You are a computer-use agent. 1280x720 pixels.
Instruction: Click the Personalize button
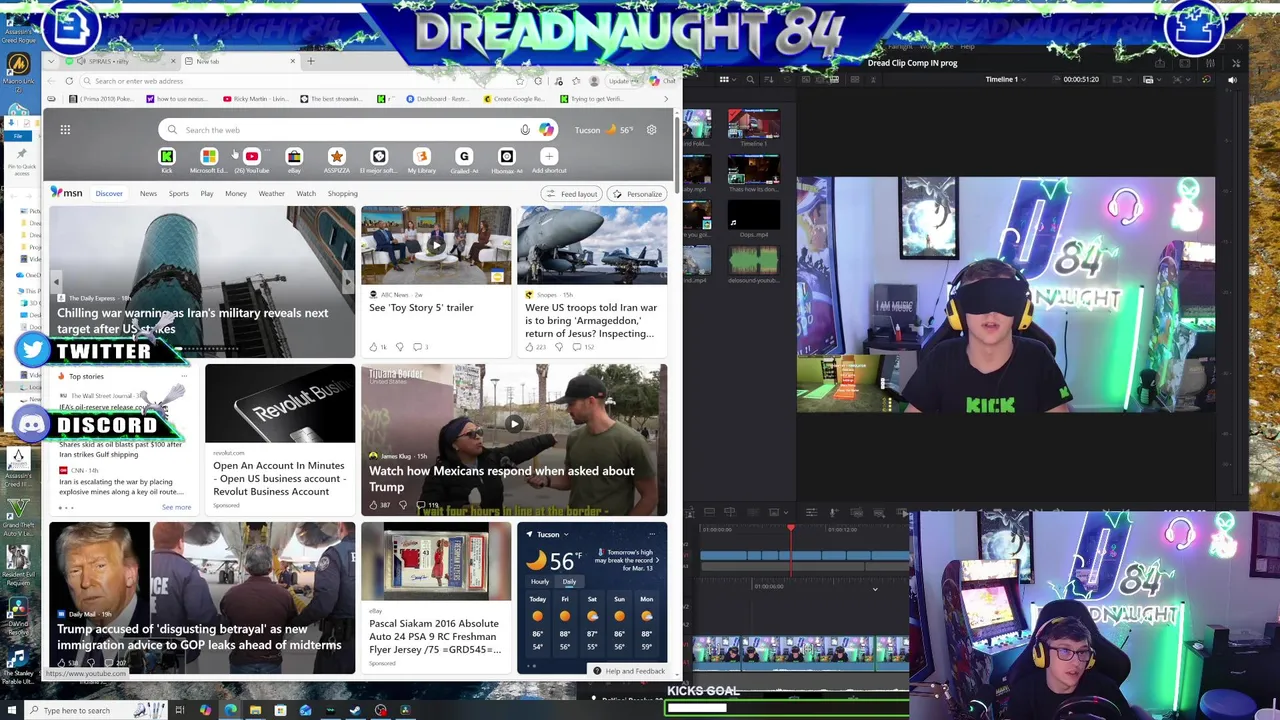pyautogui.click(x=638, y=194)
